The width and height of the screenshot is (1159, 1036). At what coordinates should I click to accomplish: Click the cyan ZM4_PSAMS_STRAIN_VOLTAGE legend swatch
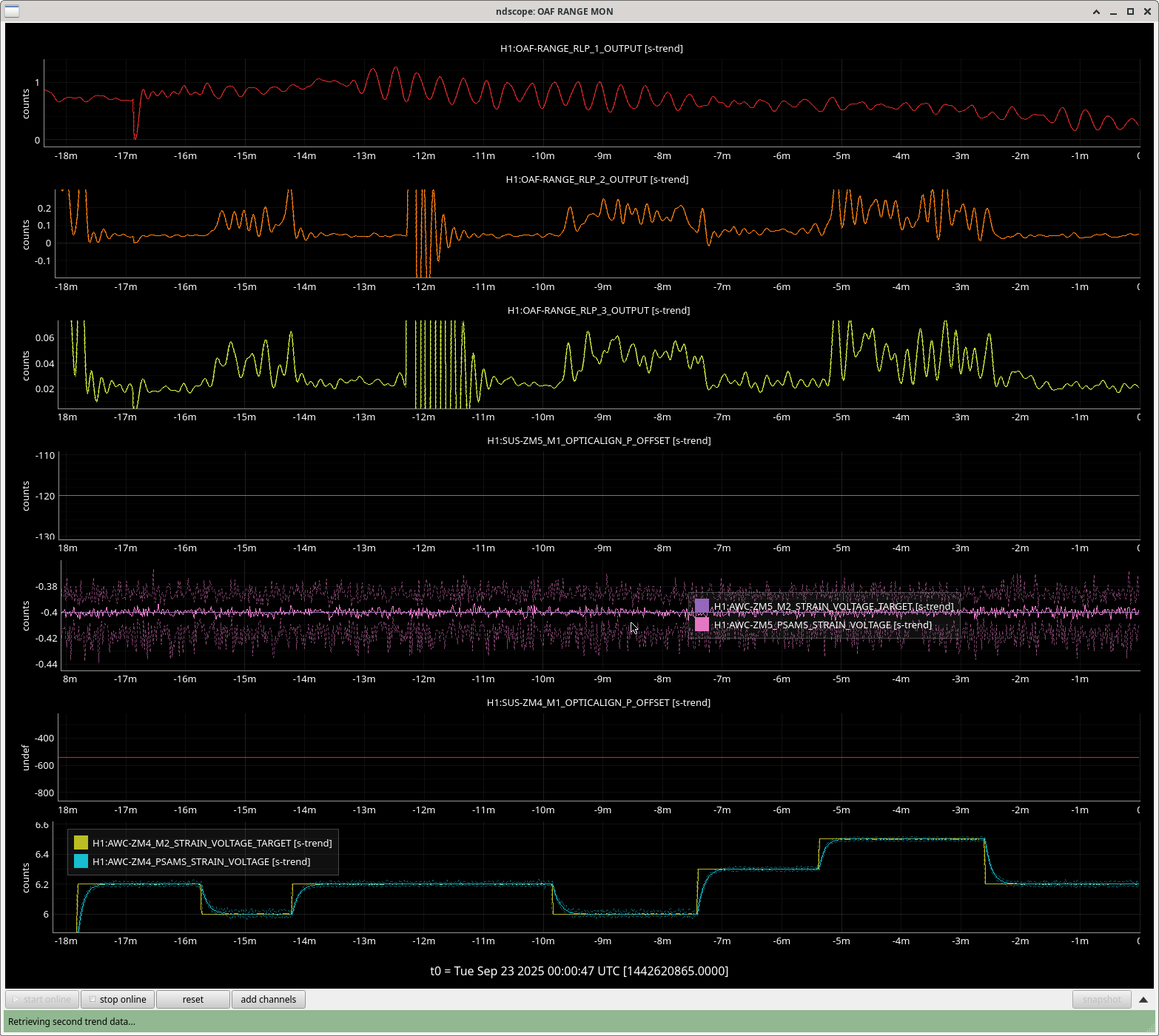[81, 861]
